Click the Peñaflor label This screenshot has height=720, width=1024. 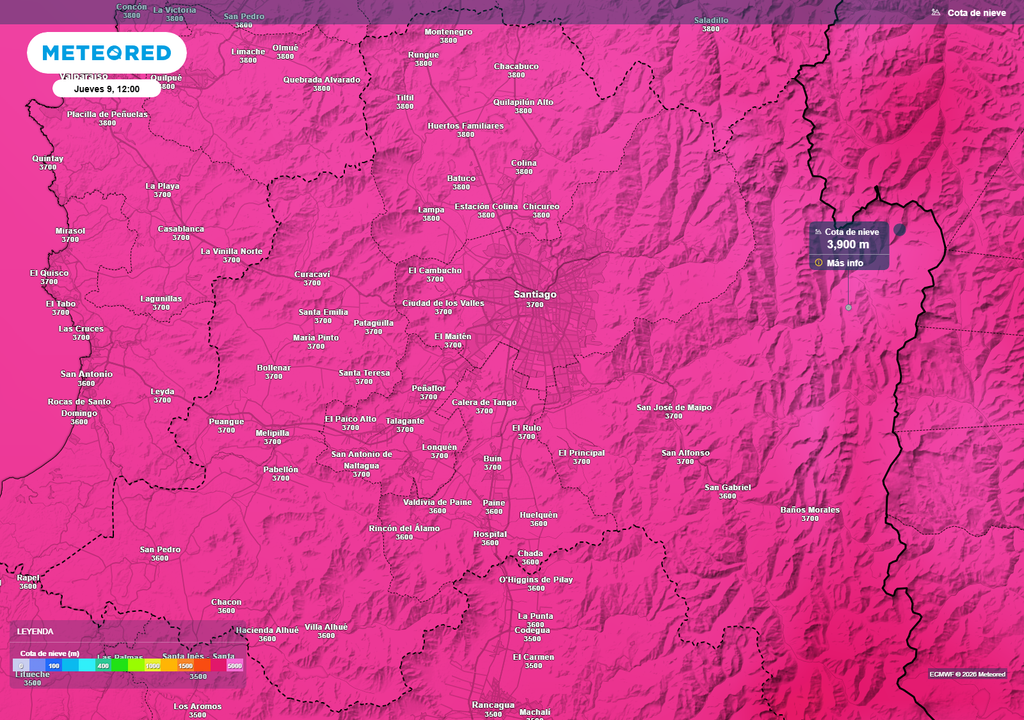pyautogui.click(x=428, y=388)
